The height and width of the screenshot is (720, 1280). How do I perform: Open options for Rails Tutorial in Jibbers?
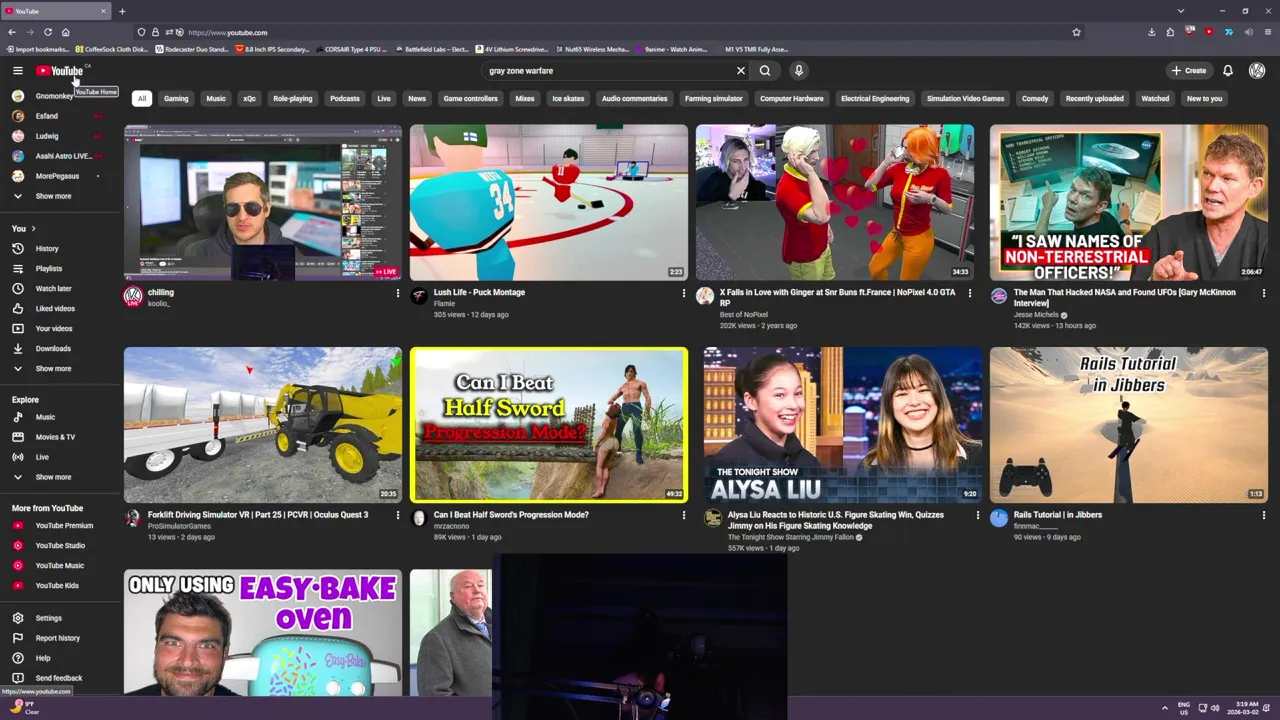point(1264,515)
